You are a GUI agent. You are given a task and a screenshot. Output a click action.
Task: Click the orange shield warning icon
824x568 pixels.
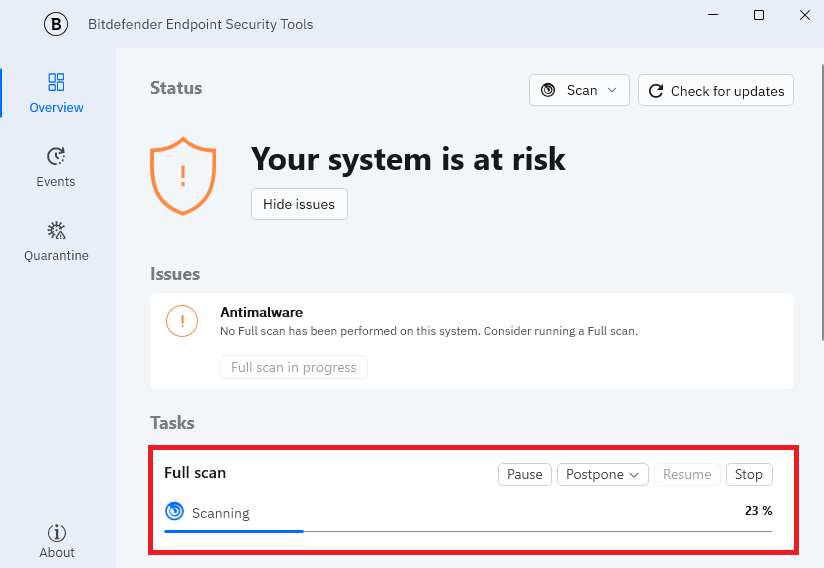click(x=183, y=176)
